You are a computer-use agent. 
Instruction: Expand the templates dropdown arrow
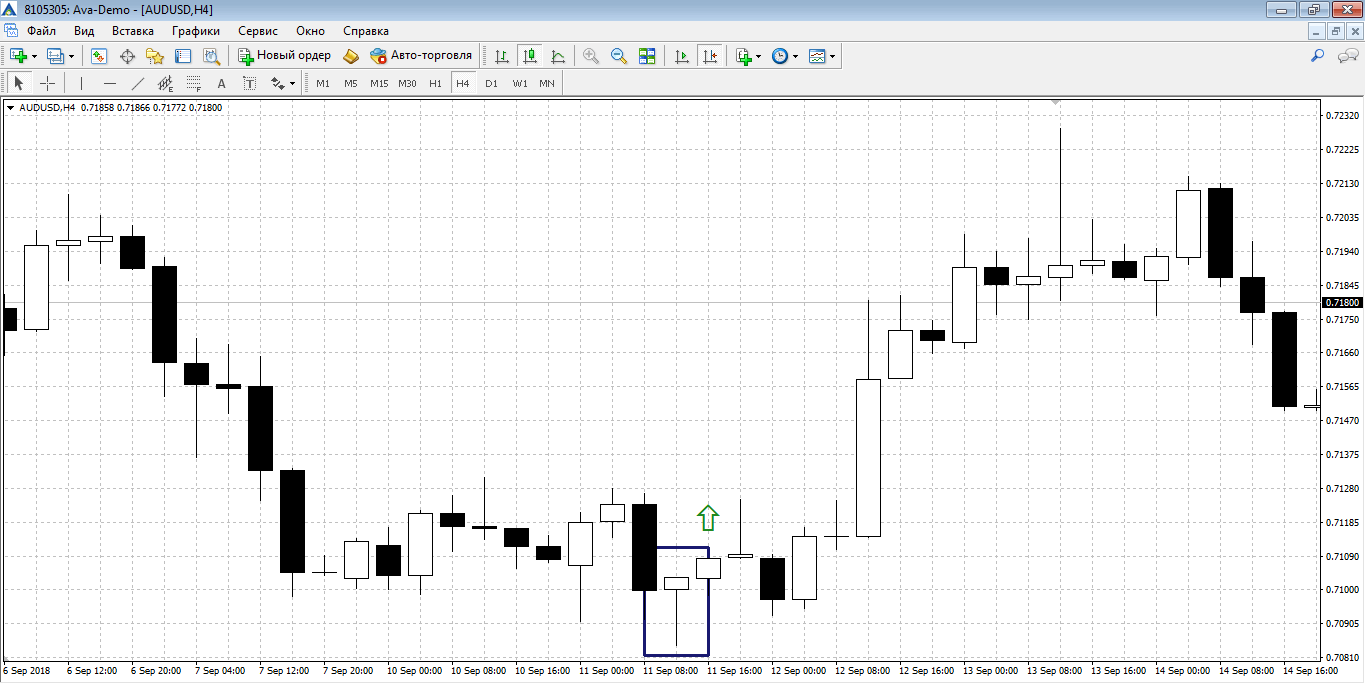coord(833,56)
